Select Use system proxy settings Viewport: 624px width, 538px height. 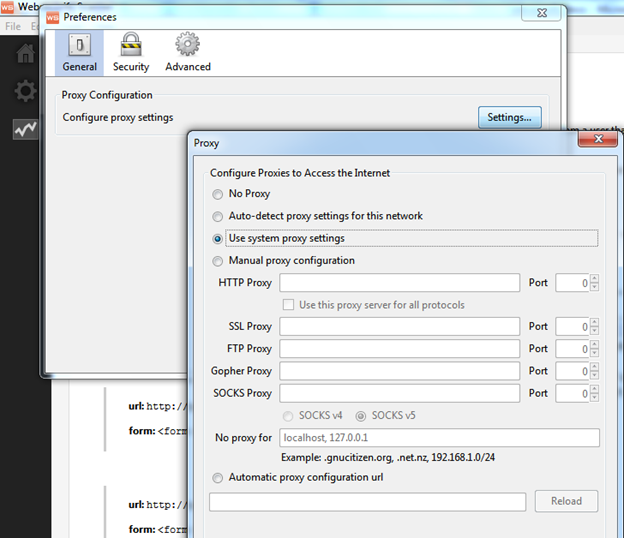point(218,239)
